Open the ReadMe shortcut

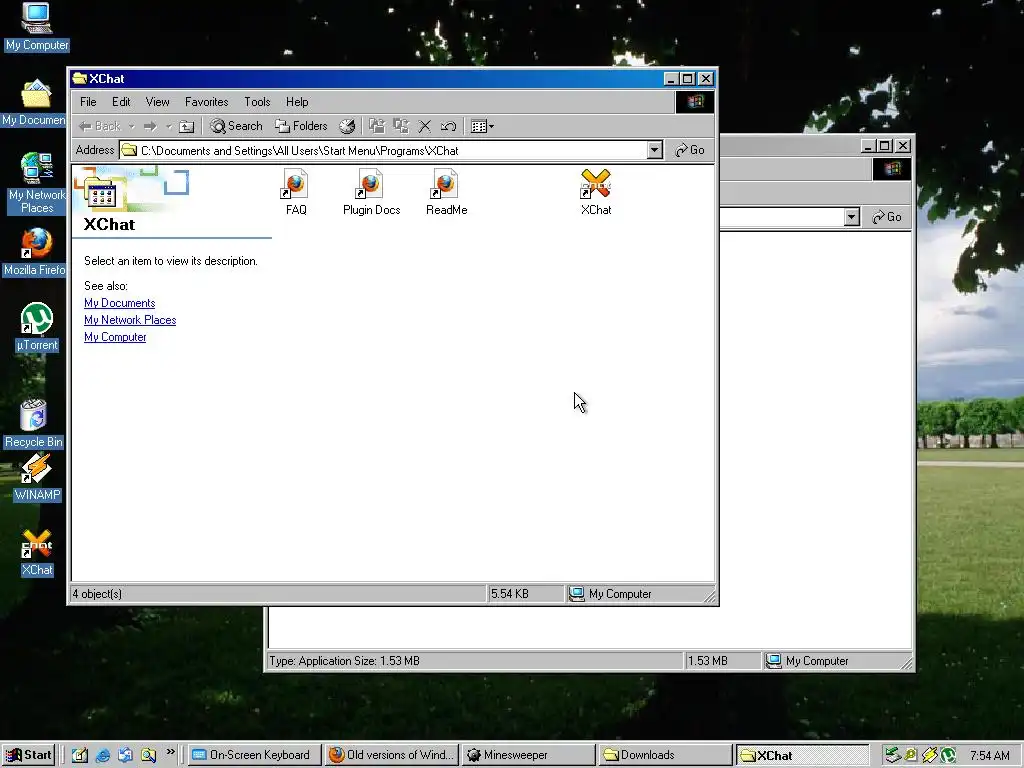pos(446,192)
